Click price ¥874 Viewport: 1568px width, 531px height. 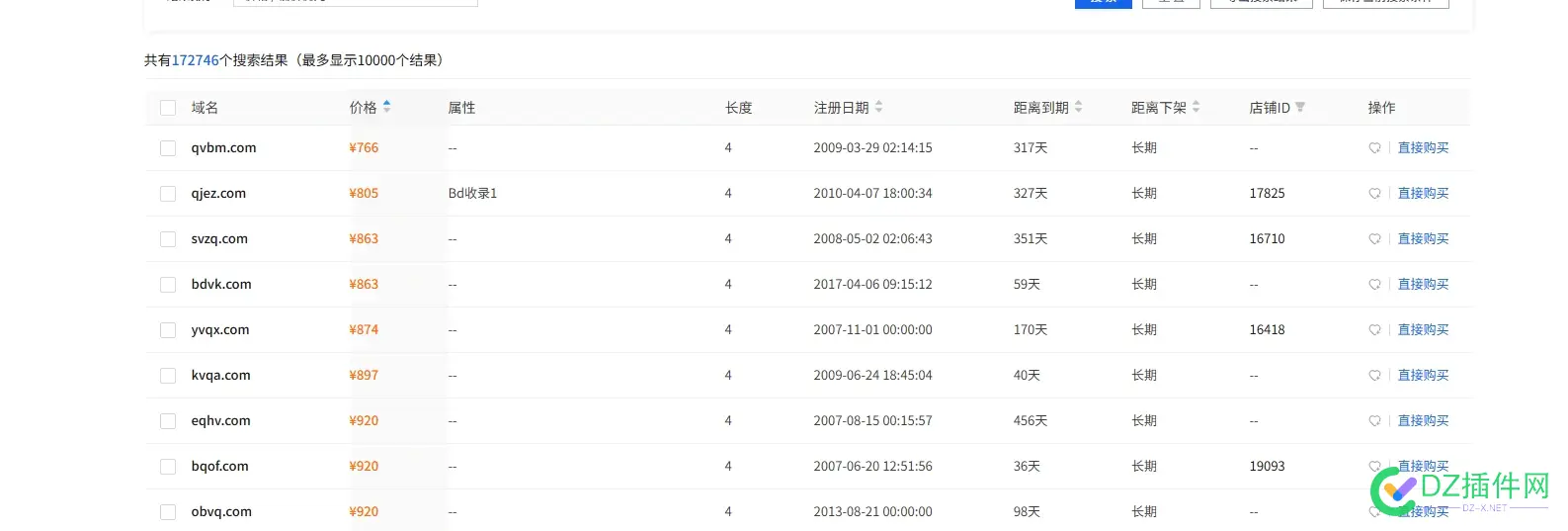pyautogui.click(x=364, y=330)
